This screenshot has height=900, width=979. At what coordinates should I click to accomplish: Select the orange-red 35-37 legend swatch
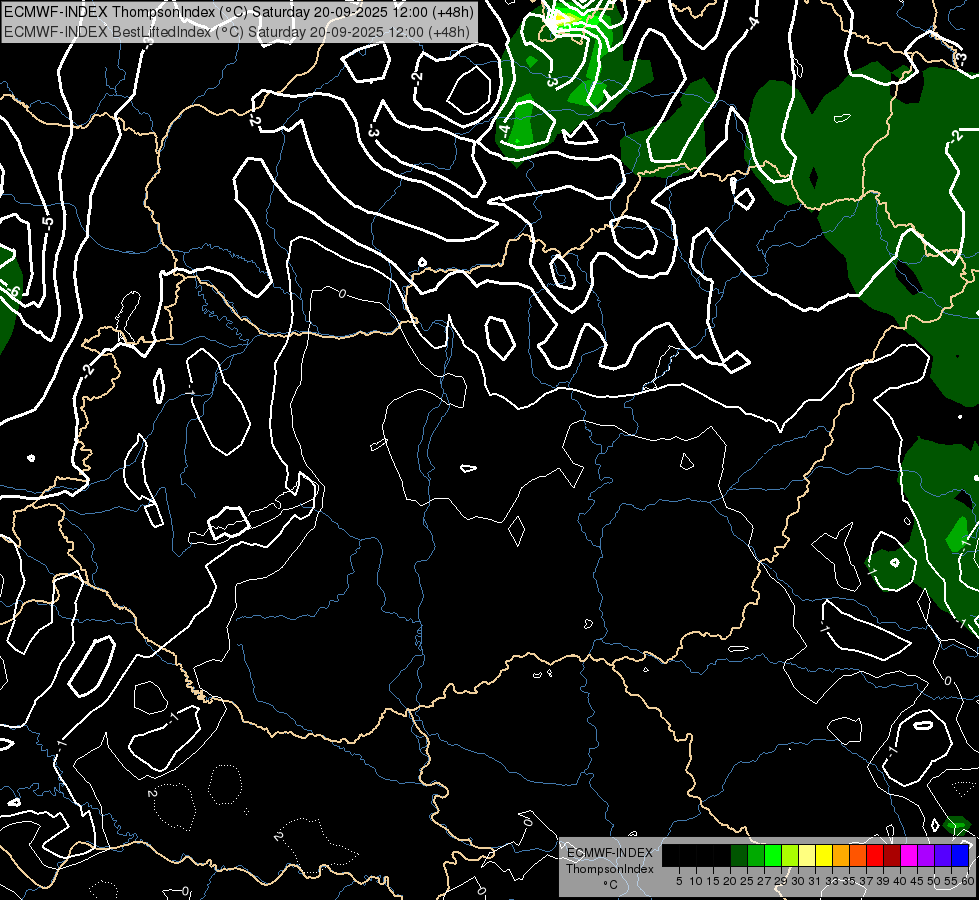(x=858, y=855)
